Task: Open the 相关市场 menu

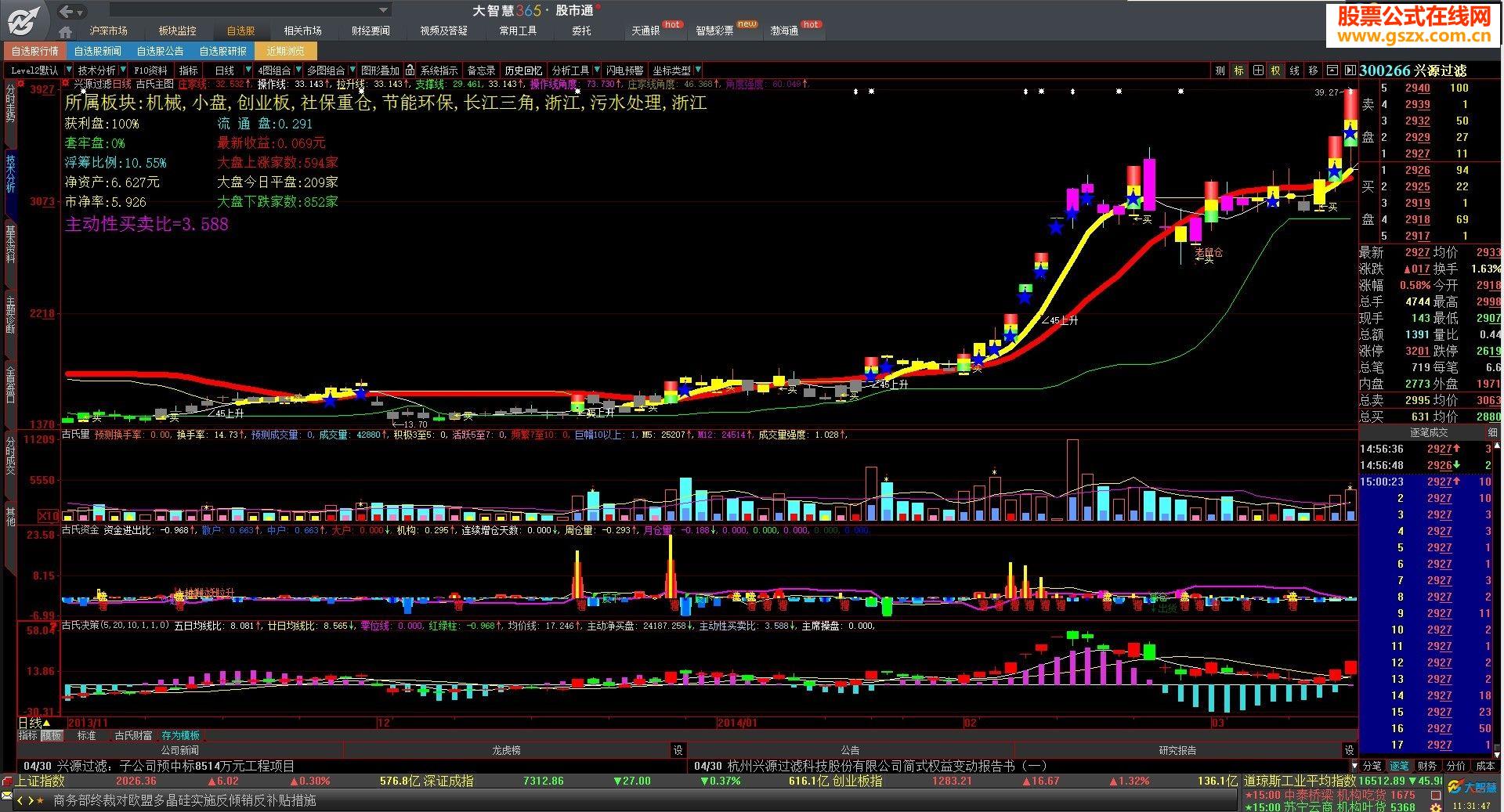Action: point(302,31)
